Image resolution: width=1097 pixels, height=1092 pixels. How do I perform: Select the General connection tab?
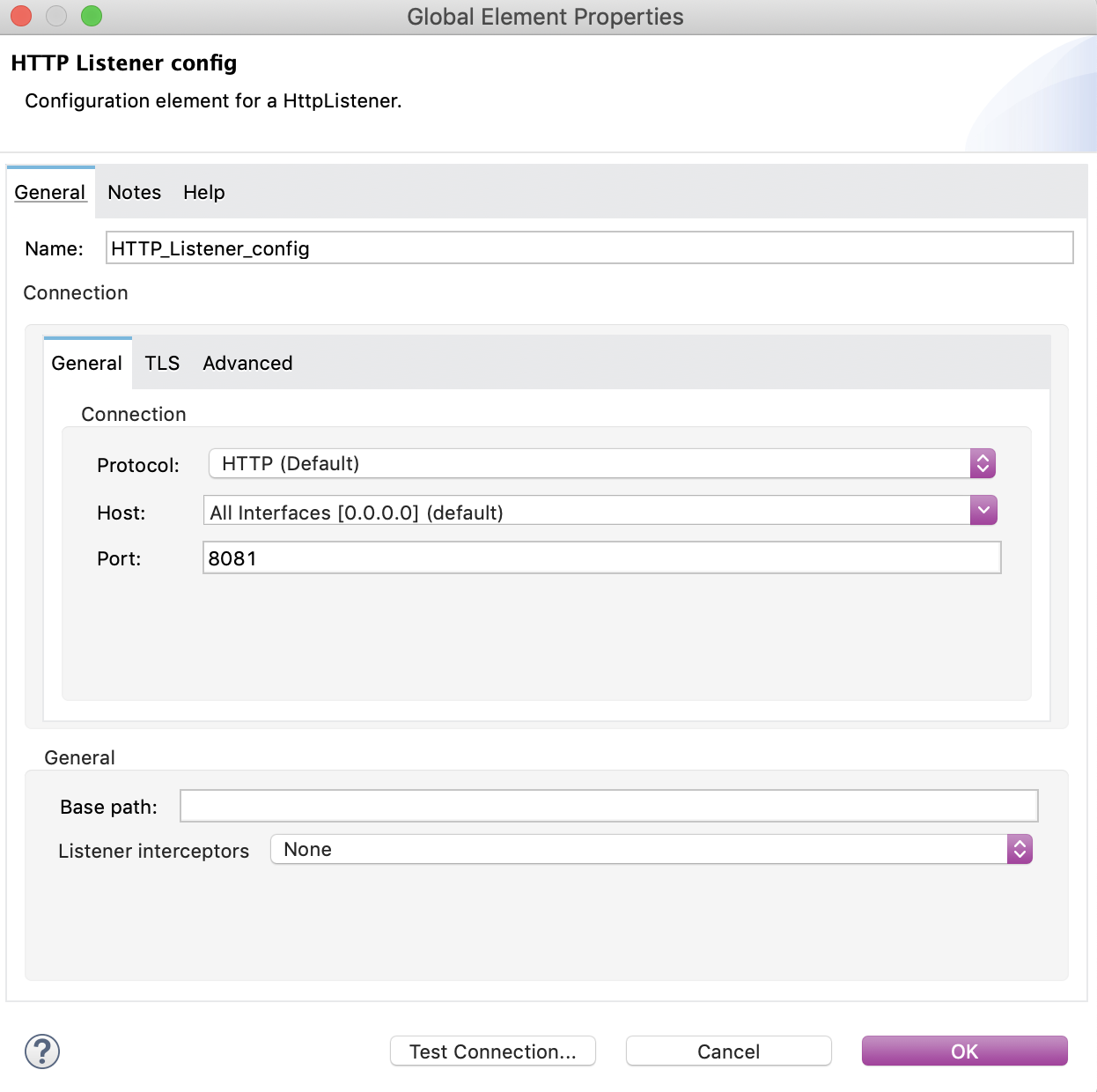[86, 363]
